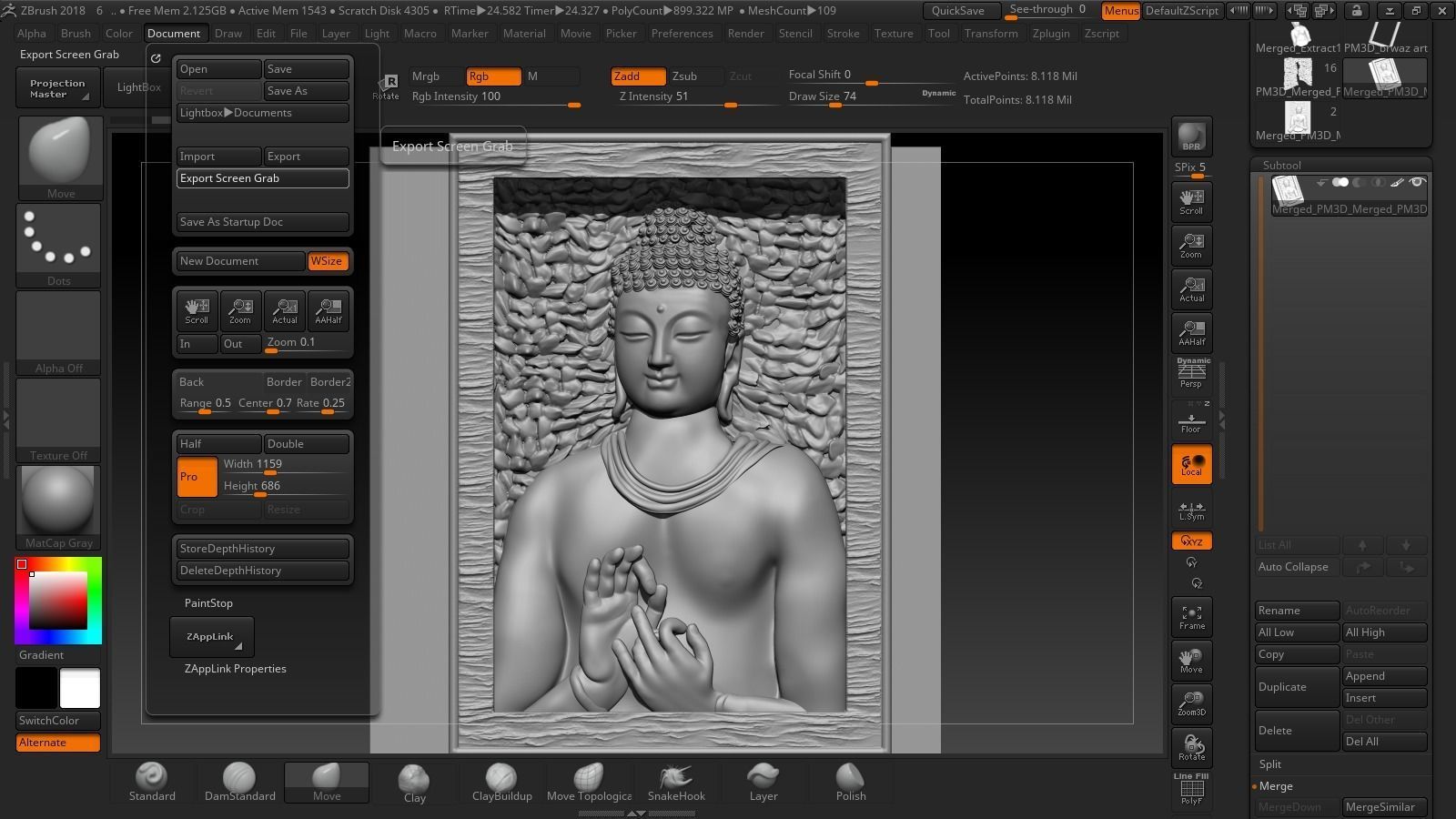This screenshot has width=1456, height=819.
Task: Click the Document palette Scroll icon
Action: coord(197,310)
